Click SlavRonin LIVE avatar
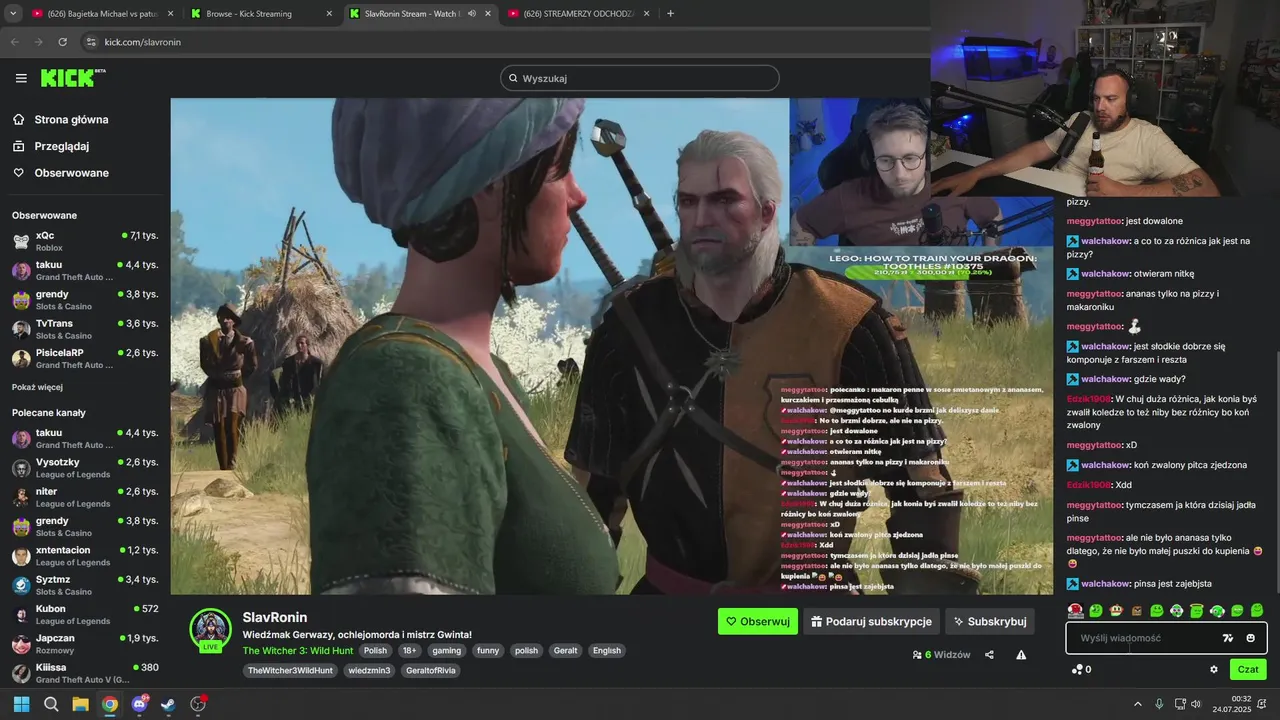 pos(211,630)
